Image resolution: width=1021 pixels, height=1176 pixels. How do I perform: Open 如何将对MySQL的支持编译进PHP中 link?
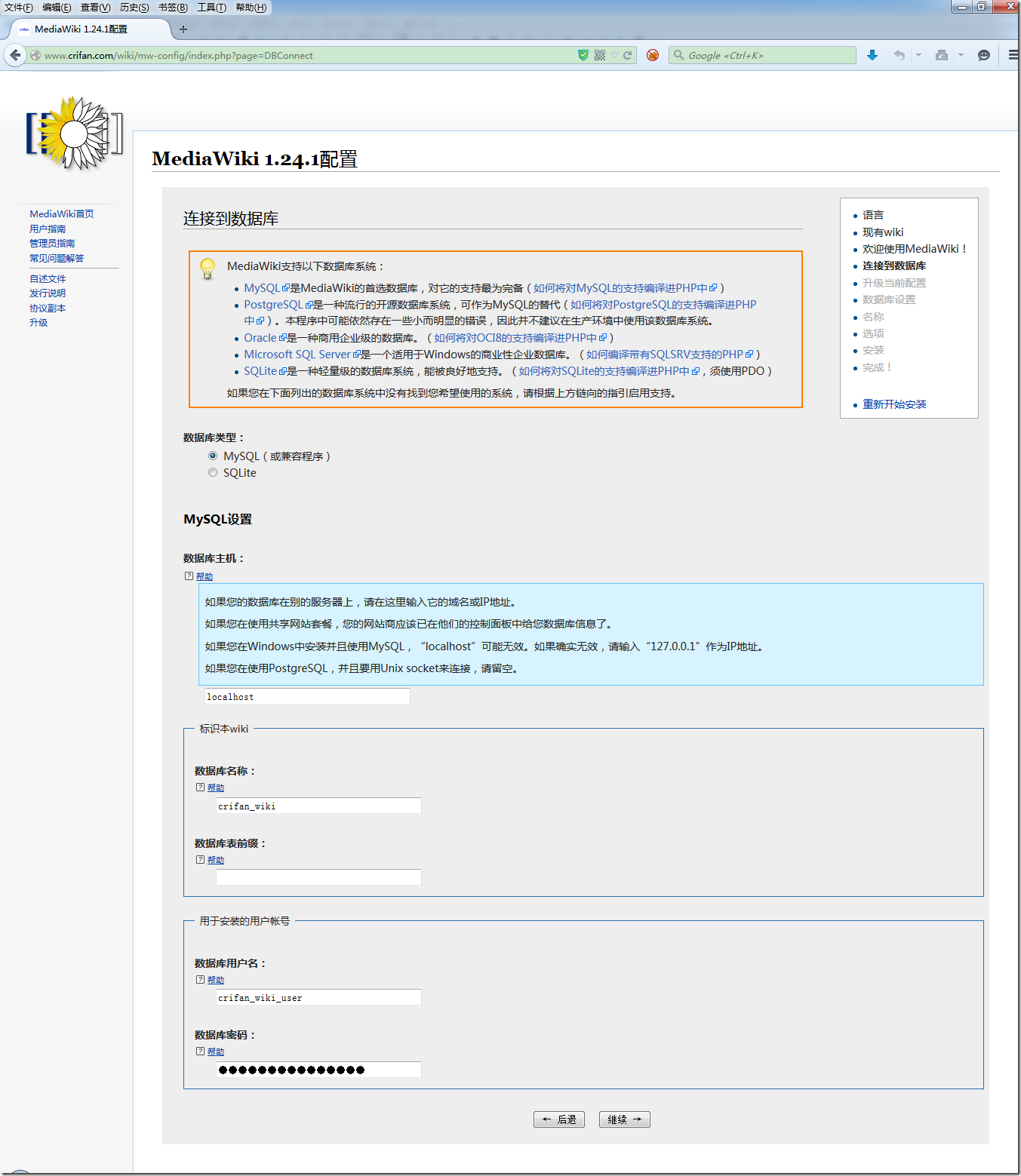pos(625,288)
